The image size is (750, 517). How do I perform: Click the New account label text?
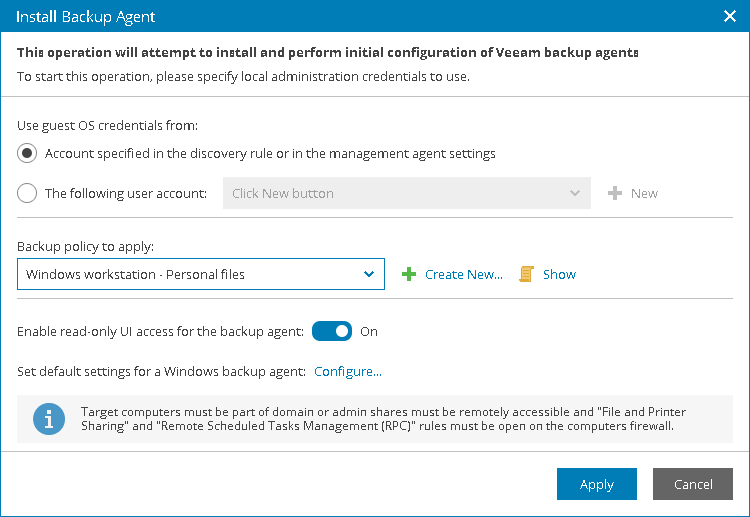(x=644, y=193)
